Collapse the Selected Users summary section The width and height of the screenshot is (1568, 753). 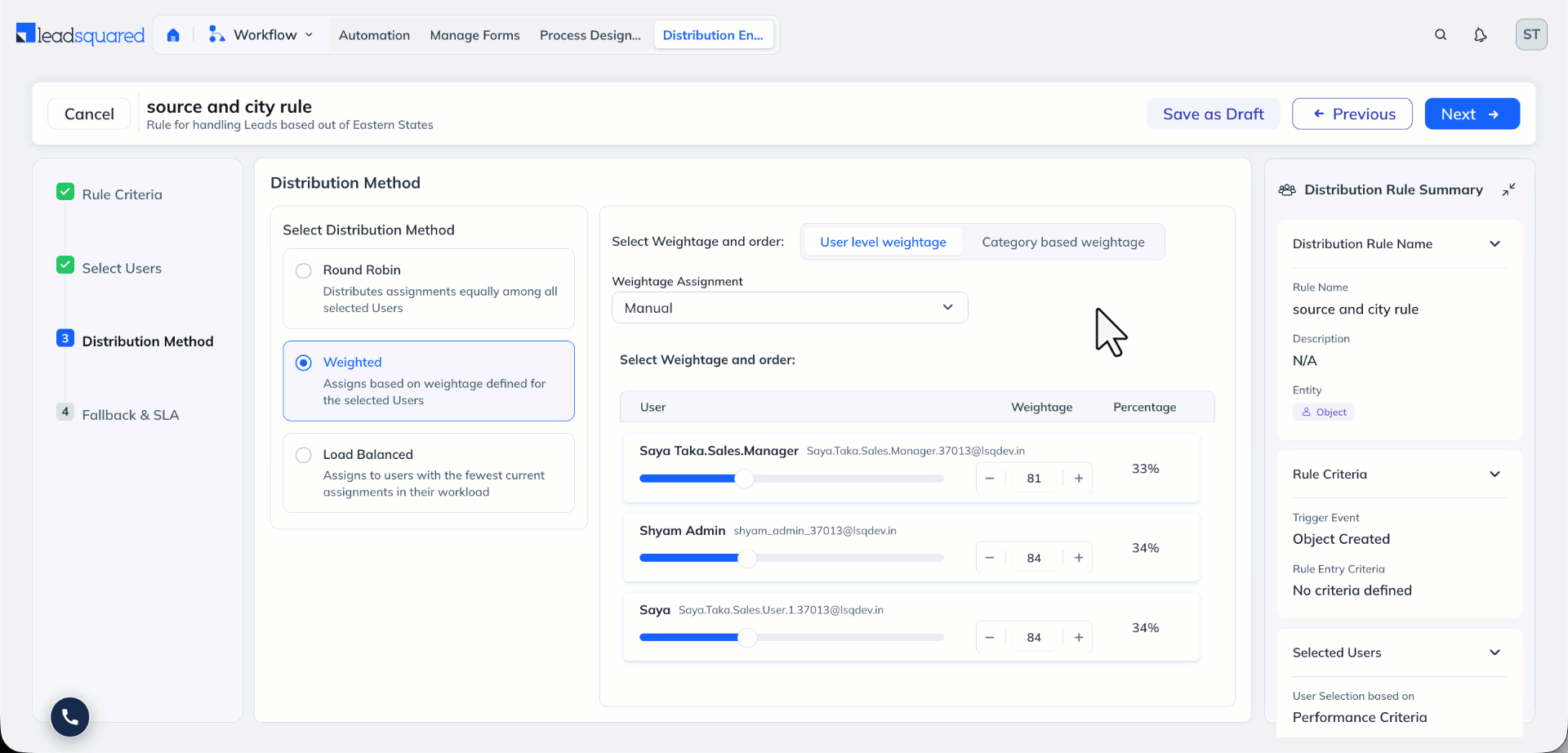point(1494,653)
